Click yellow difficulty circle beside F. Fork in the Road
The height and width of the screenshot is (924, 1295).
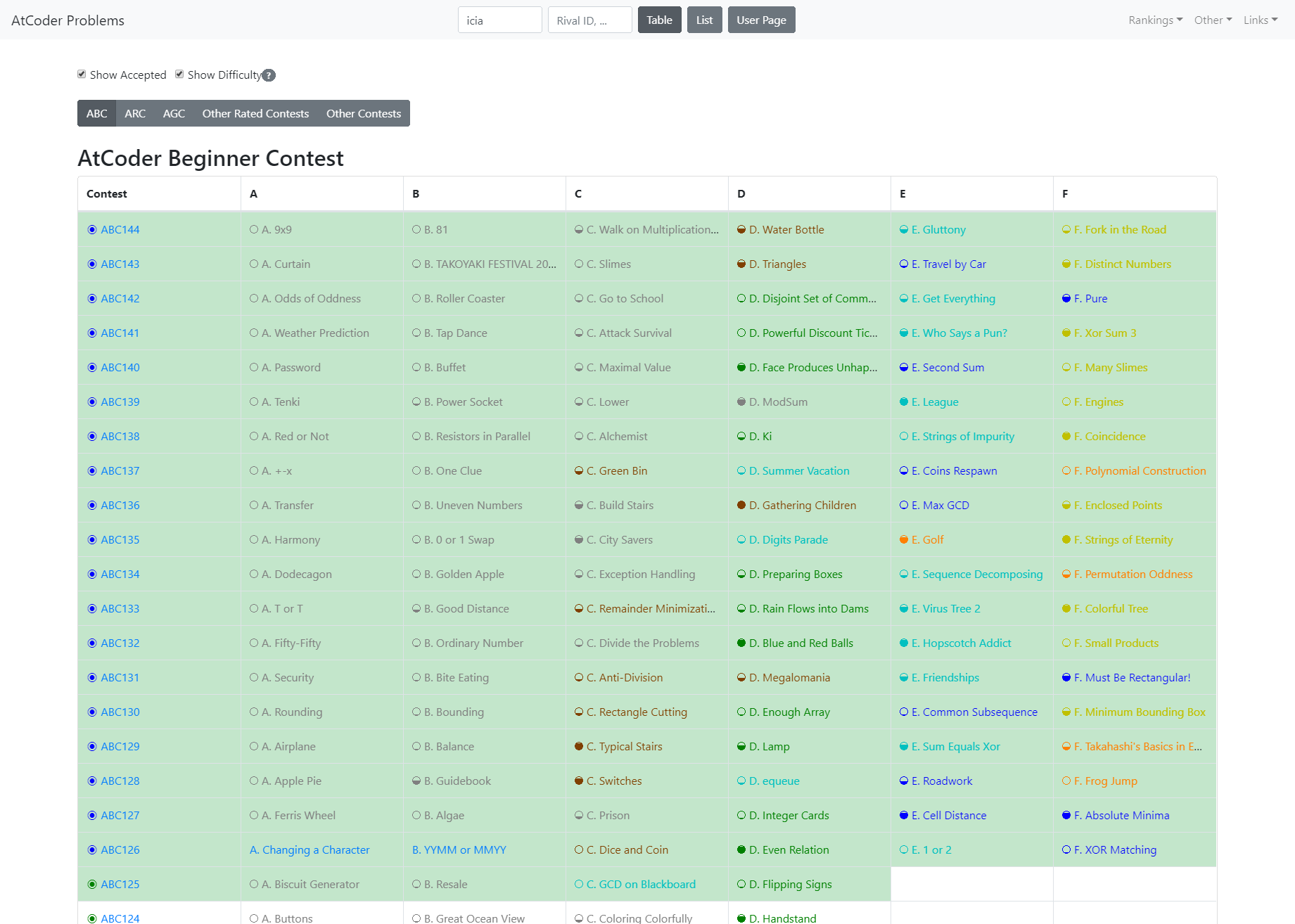point(1066,230)
